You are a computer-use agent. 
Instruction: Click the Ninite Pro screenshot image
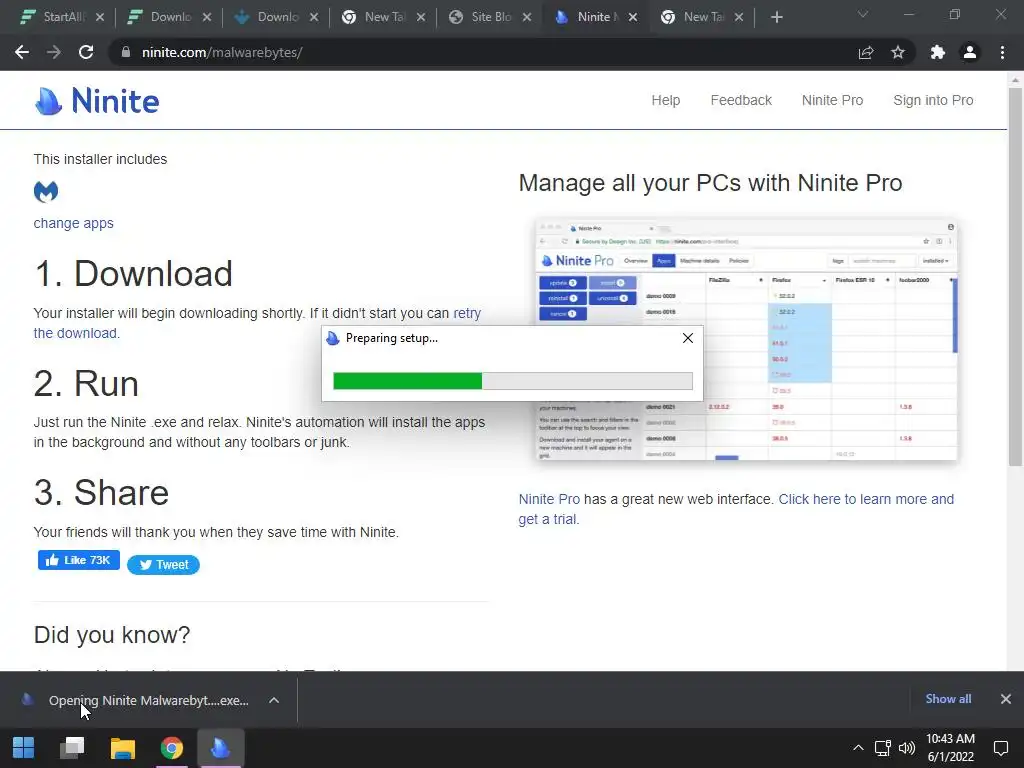(746, 340)
